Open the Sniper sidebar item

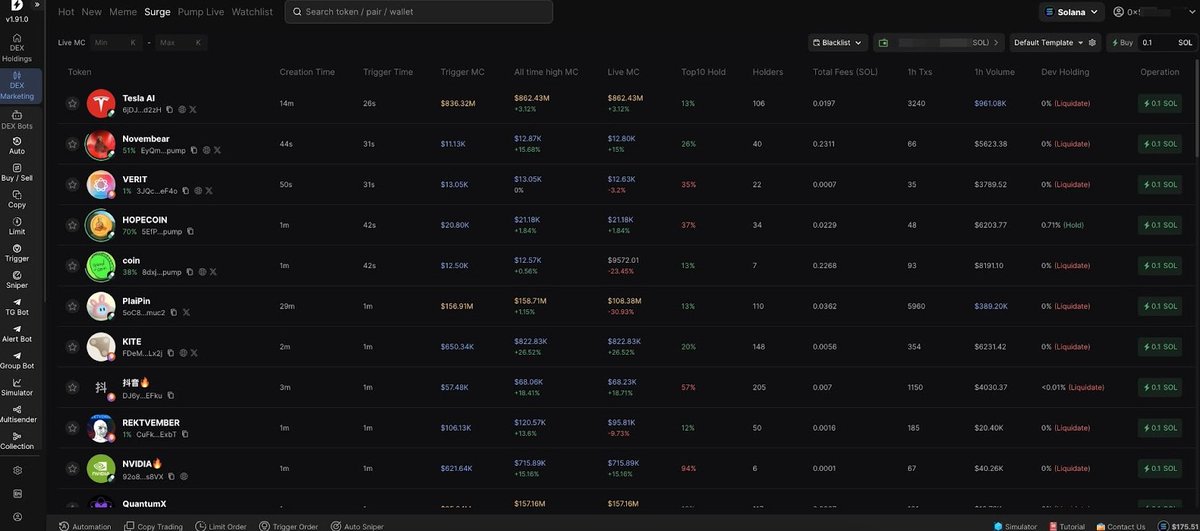pos(17,280)
